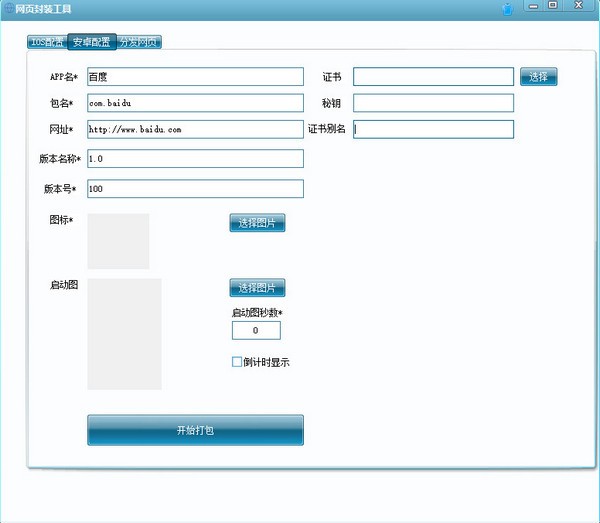The height and width of the screenshot is (523, 600).
Task: Minimize the 网页封装工具 window
Action: (533, 6)
